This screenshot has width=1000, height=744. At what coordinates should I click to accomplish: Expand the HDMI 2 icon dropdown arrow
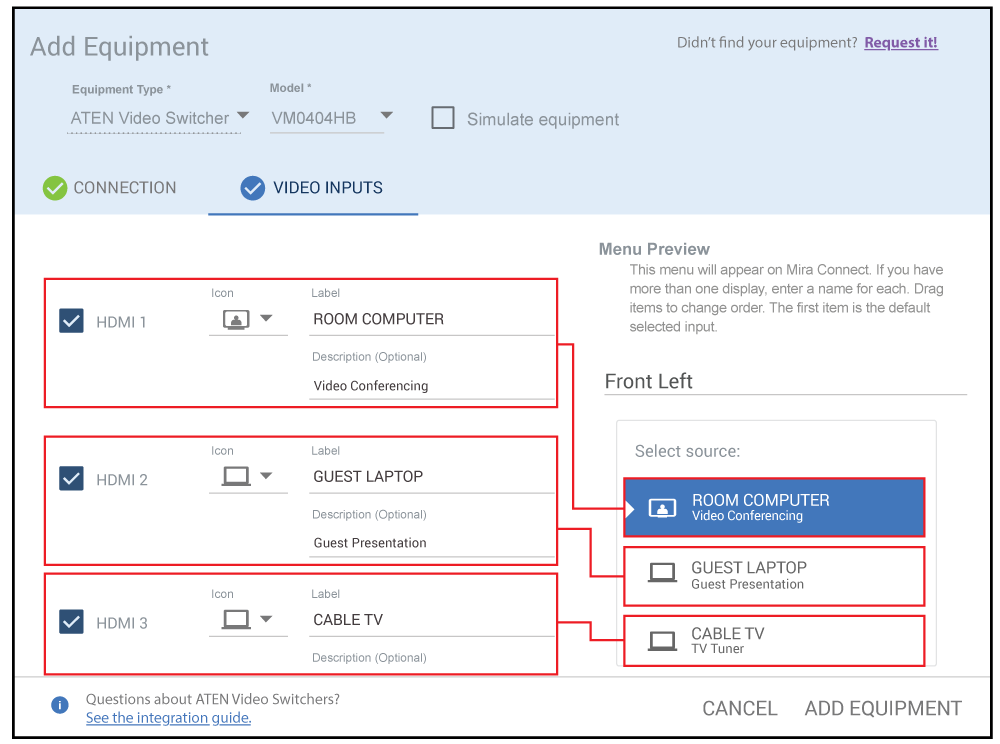tap(266, 476)
